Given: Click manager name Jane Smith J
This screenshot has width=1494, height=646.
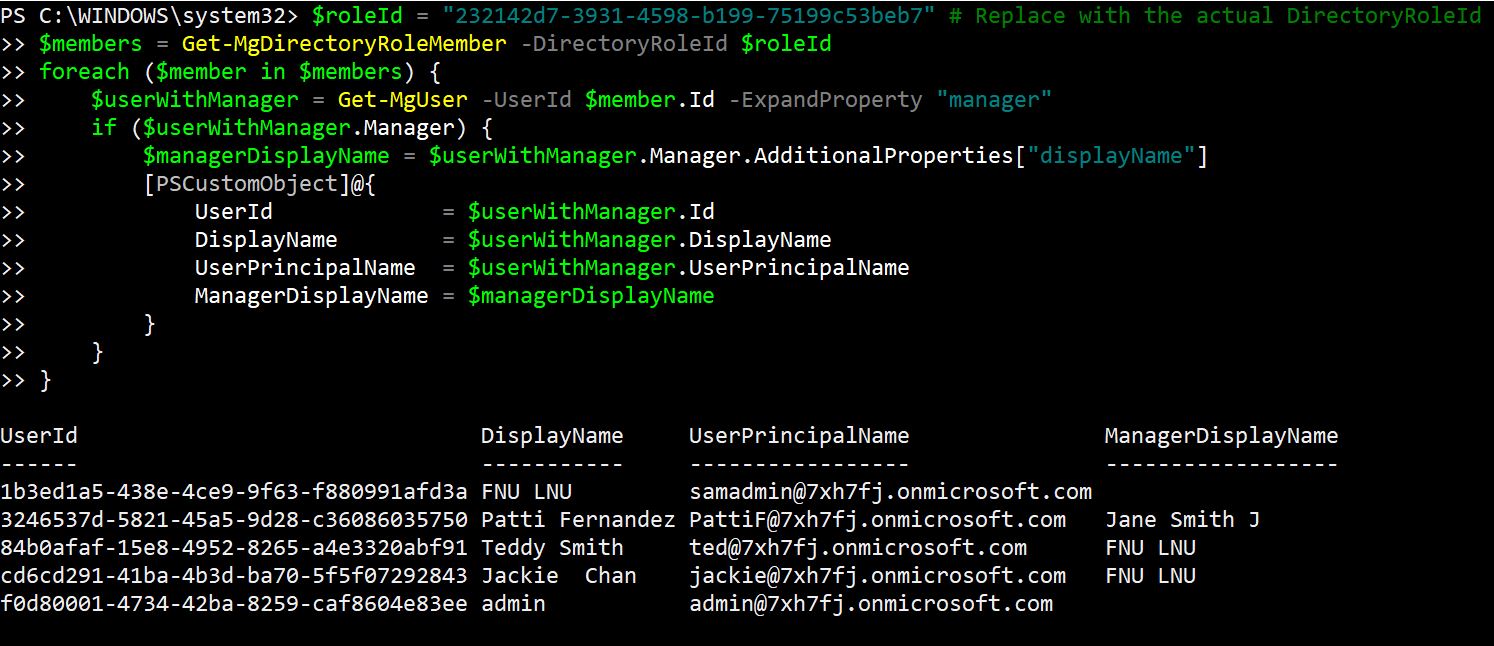Looking at the screenshot, I should (1182, 520).
